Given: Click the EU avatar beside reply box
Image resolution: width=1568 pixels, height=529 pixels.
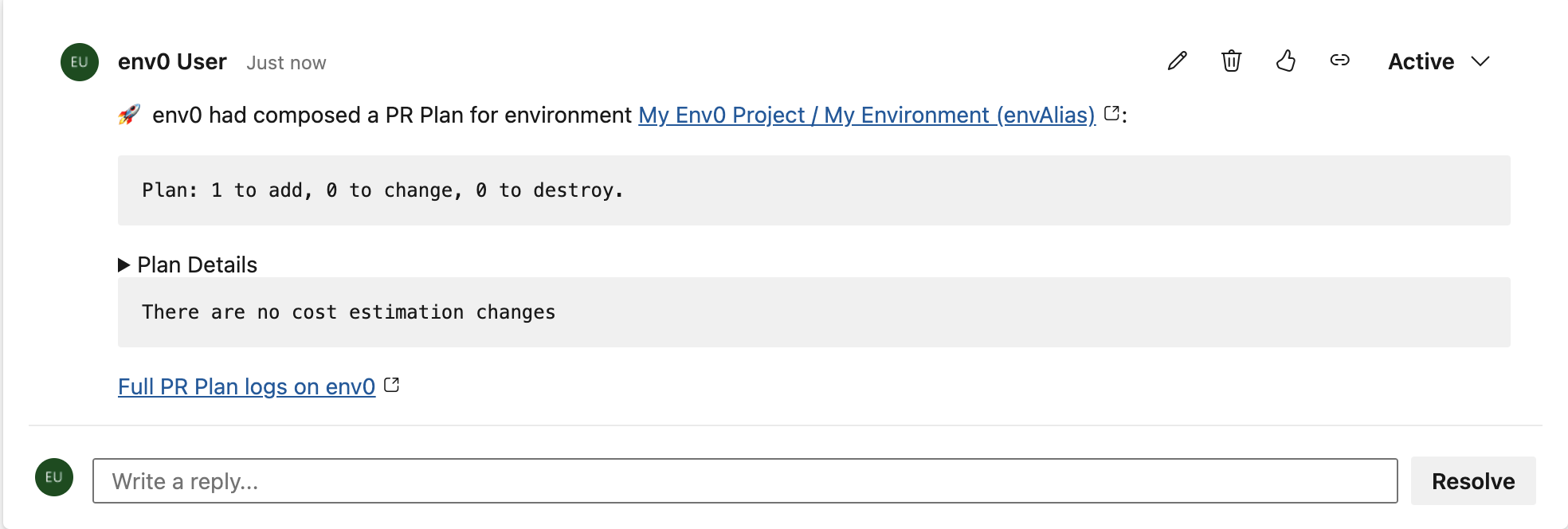Looking at the screenshot, I should point(54,477).
